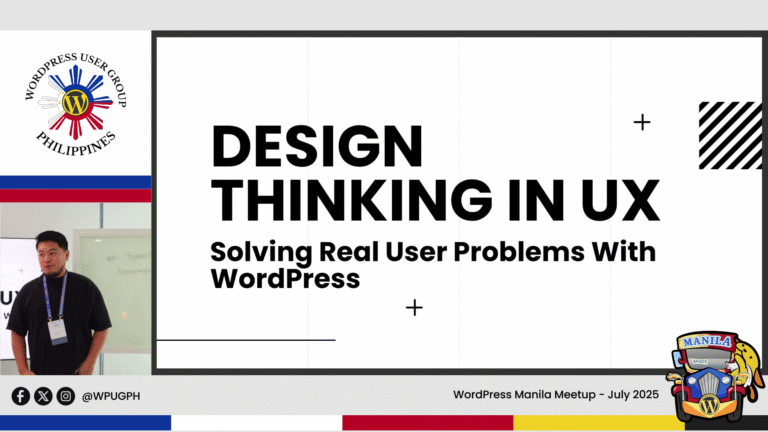Click the 'WordPress Manila Meetup - July 2025' text
The height and width of the screenshot is (432, 768).
pyautogui.click(x=555, y=395)
